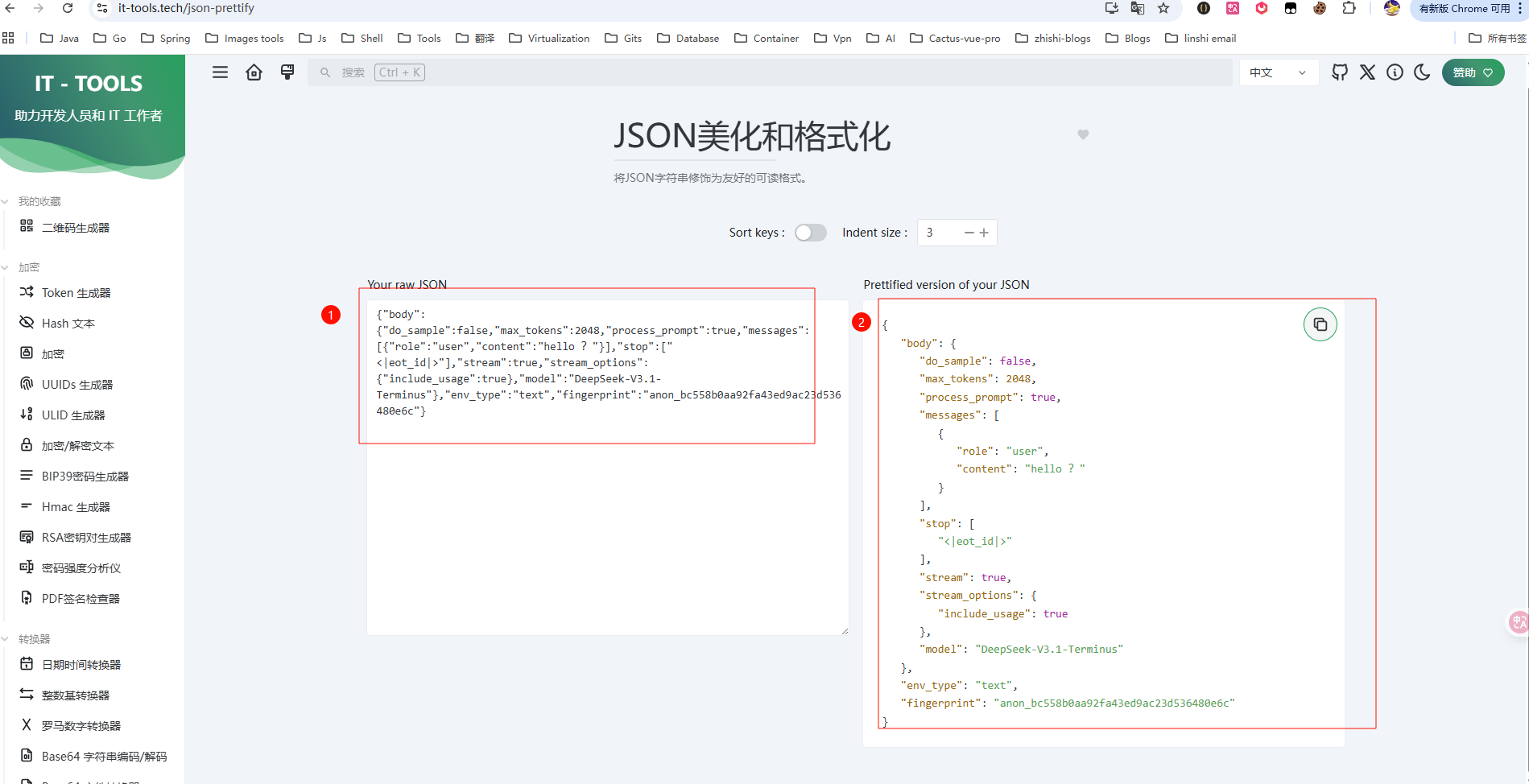Click the X (Twitter) icon
Image resolution: width=1529 pixels, height=784 pixels.
click(1367, 72)
